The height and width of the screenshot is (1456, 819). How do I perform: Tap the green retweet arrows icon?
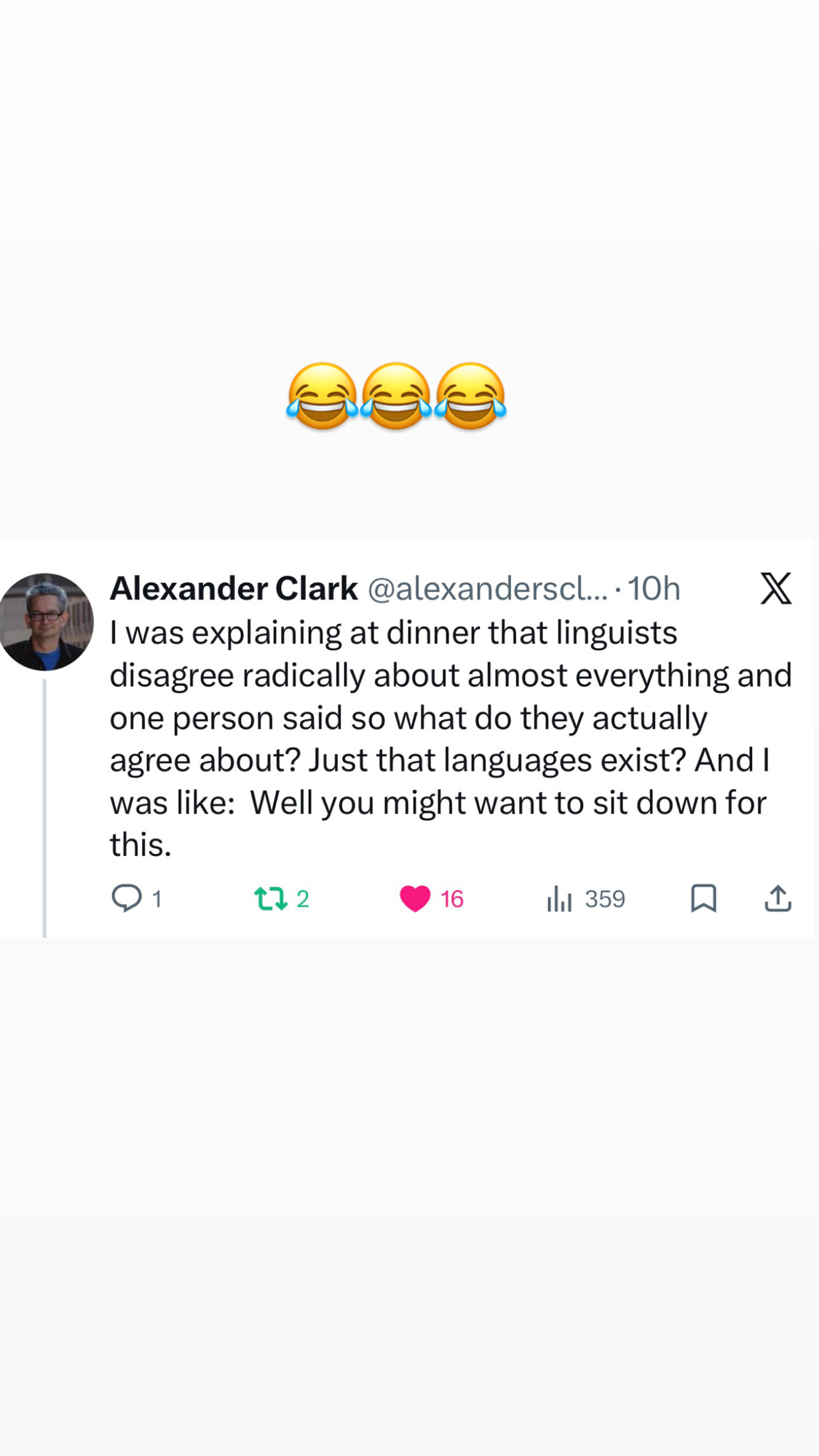pos(271,899)
